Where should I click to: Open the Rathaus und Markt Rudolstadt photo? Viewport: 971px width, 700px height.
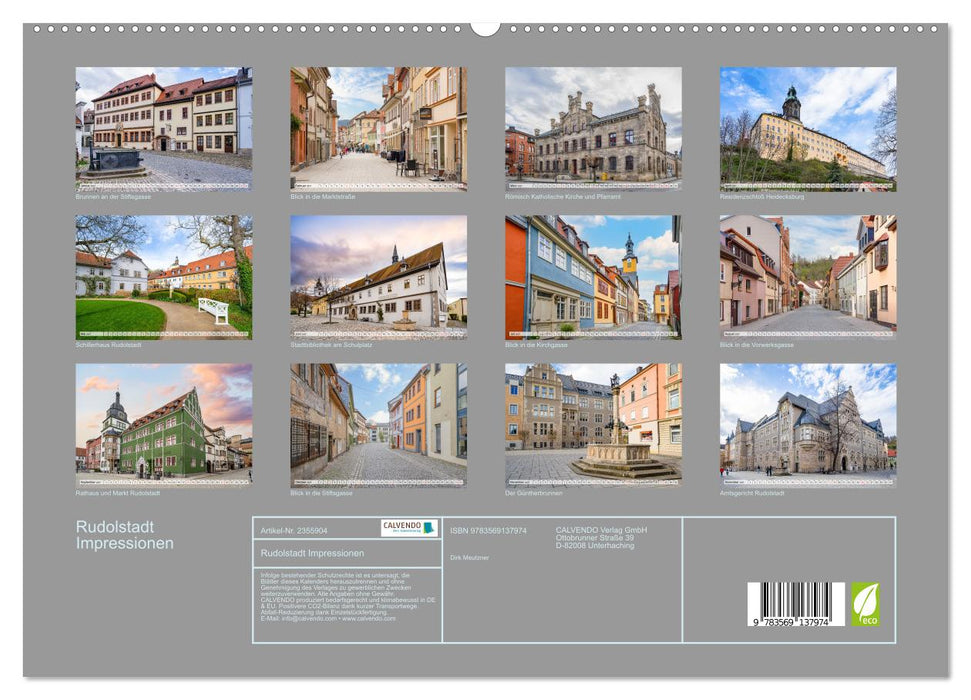point(163,426)
